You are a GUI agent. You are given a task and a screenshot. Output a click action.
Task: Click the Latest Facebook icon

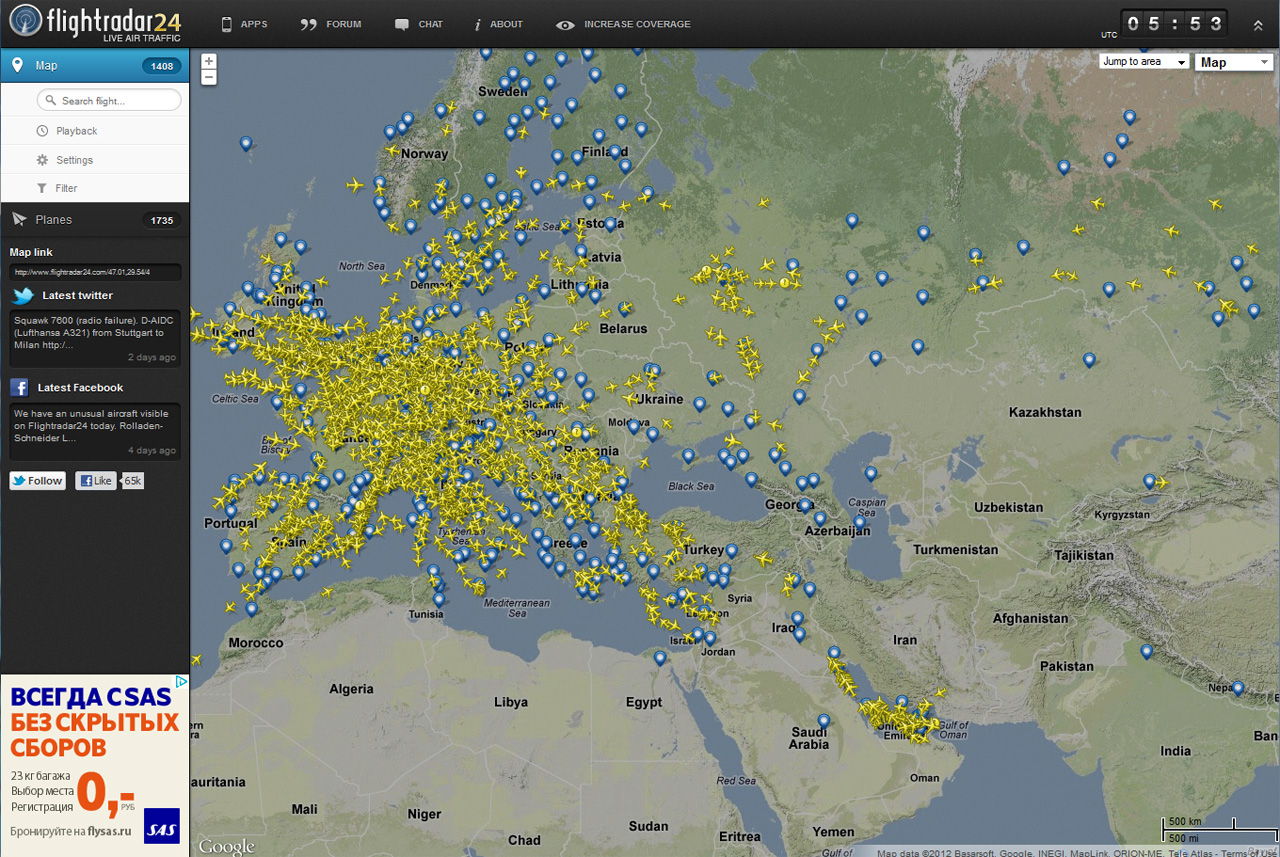19,388
